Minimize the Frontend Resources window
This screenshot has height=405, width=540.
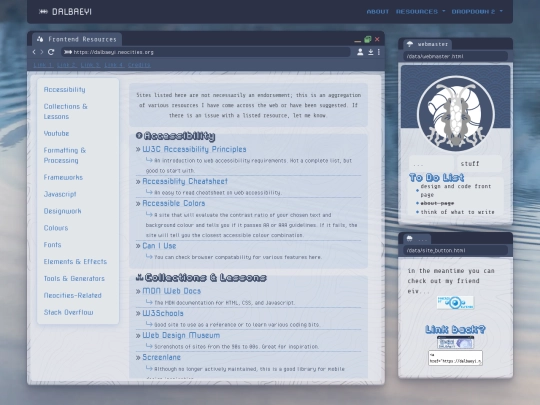point(357,41)
